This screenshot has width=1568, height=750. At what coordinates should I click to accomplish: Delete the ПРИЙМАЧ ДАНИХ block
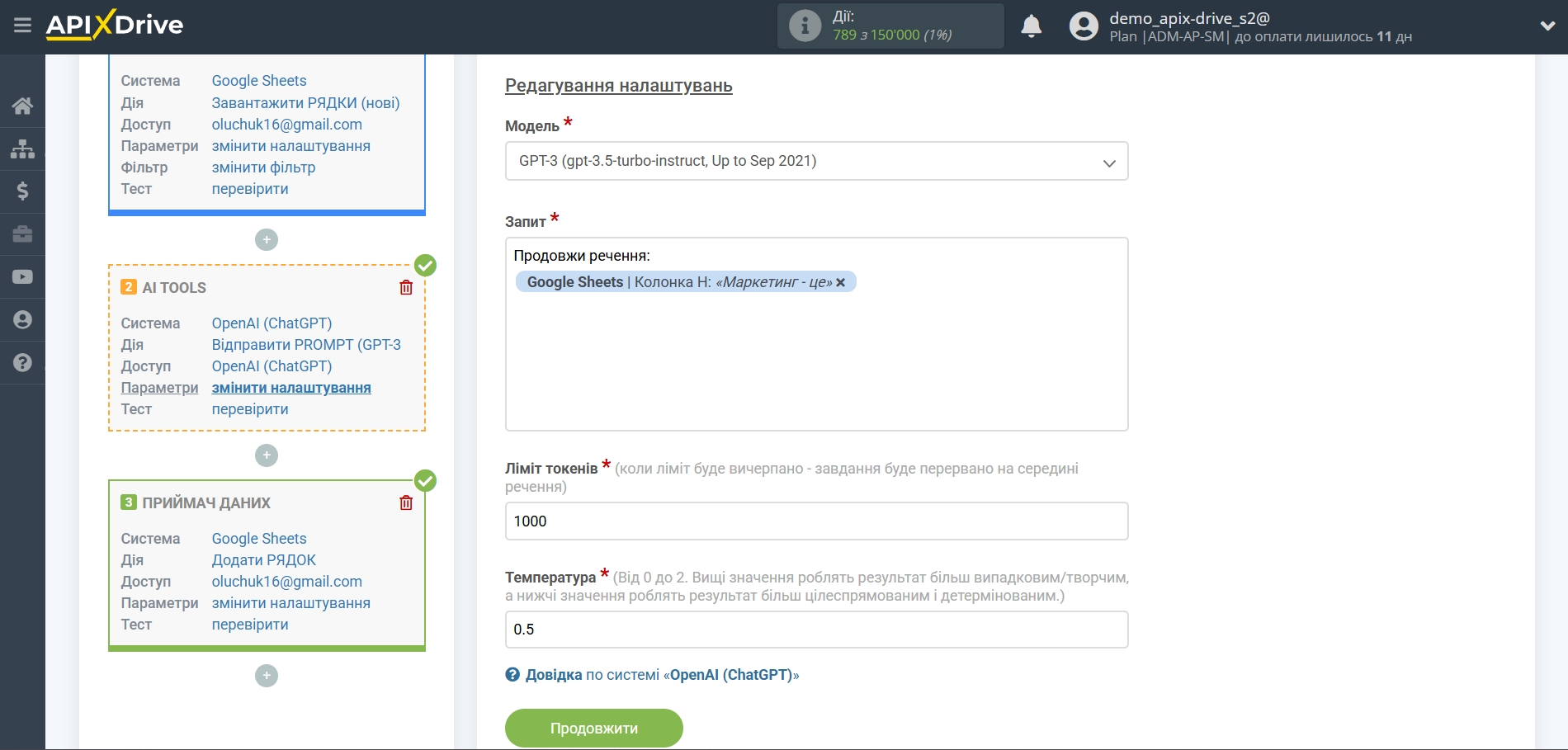(406, 502)
